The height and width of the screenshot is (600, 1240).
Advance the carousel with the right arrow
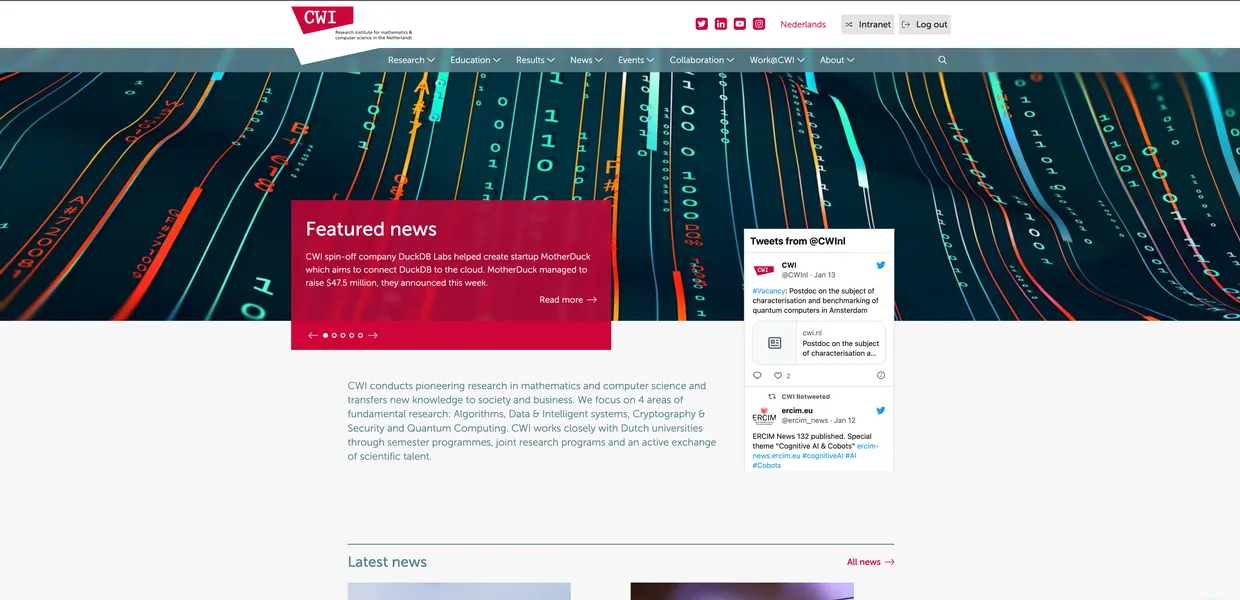coord(372,335)
